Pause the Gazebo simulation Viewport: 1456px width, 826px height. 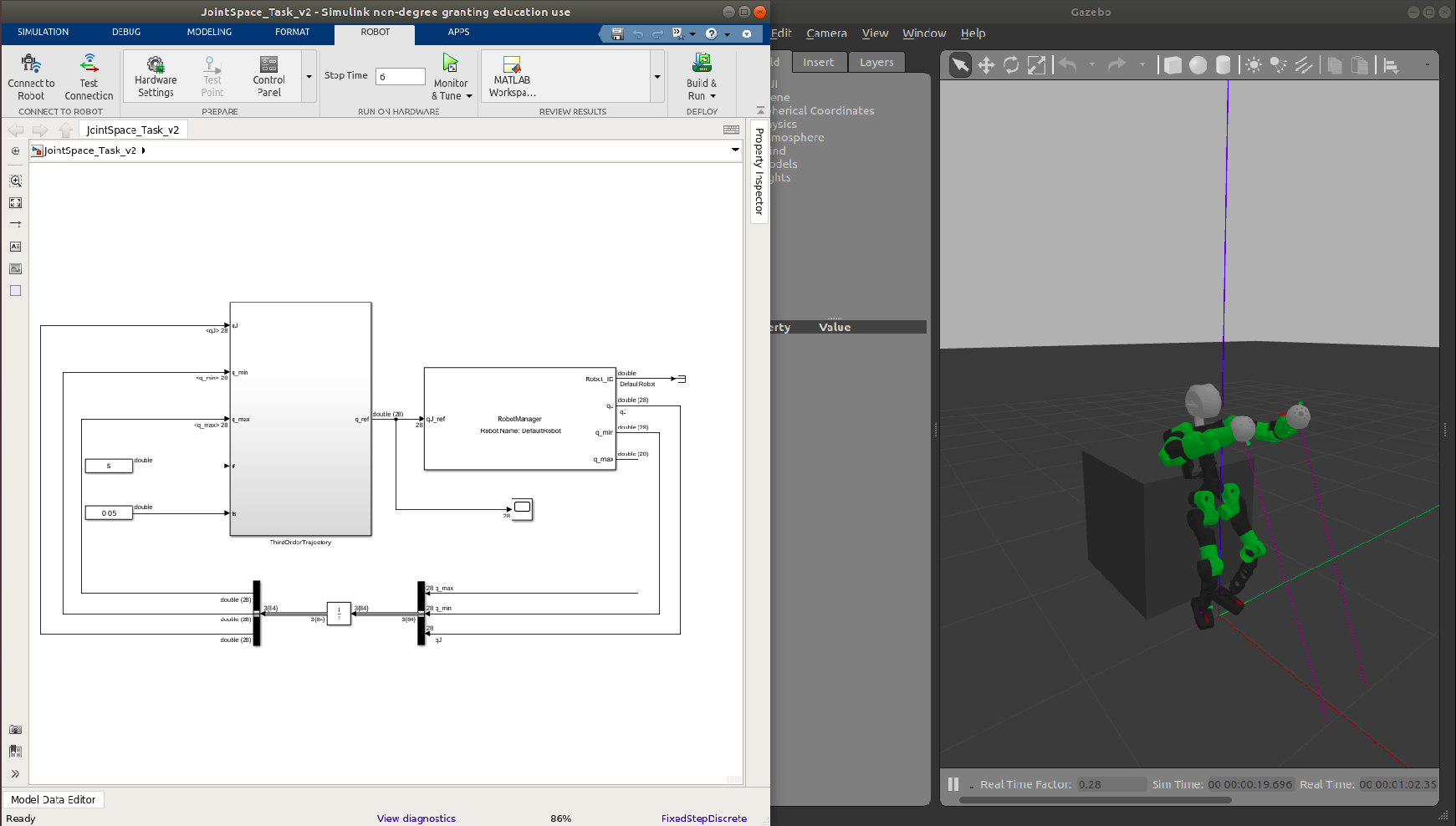click(x=953, y=784)
